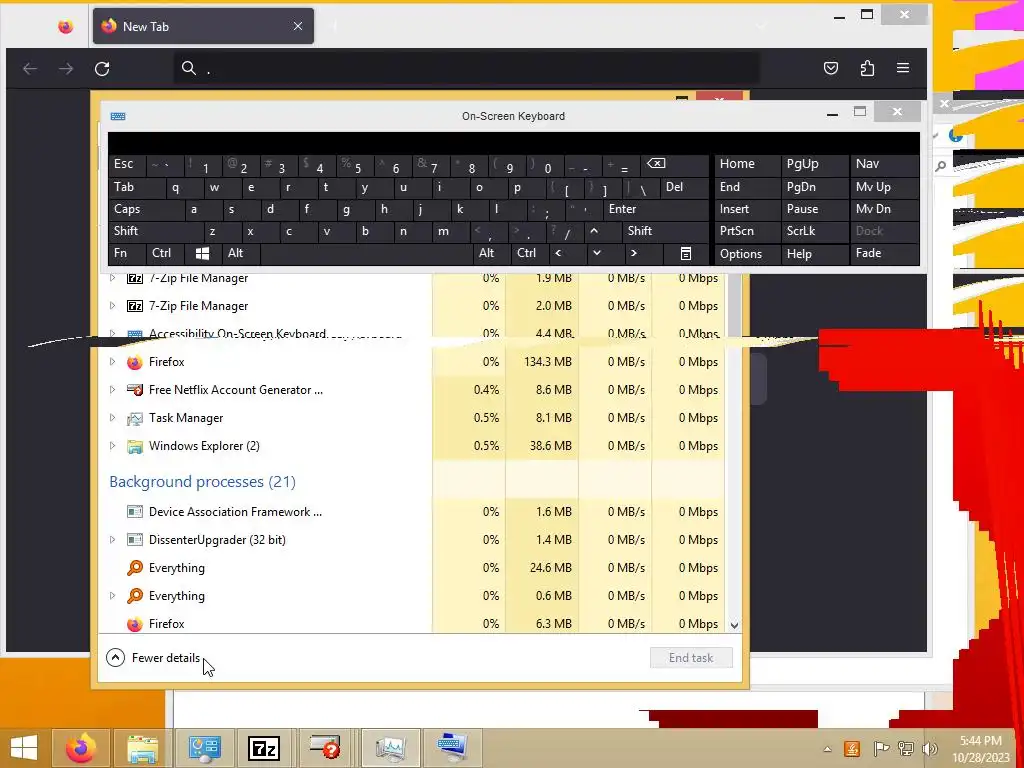The image size is (1024, 768).
Task: Select the New Tab browser tab
Action: (203, 26)
